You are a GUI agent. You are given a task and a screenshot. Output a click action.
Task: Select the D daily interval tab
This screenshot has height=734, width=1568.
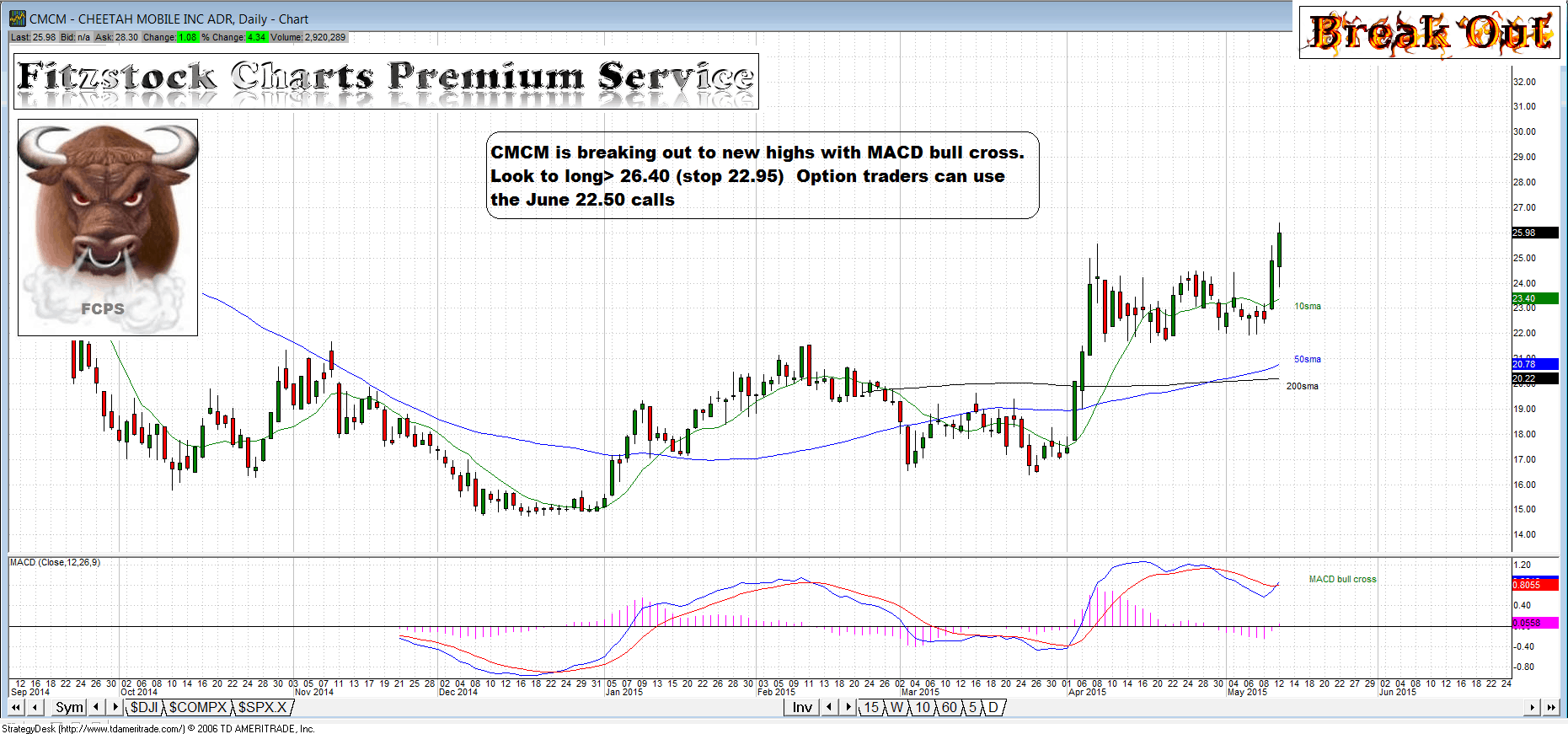coord(993,708)
